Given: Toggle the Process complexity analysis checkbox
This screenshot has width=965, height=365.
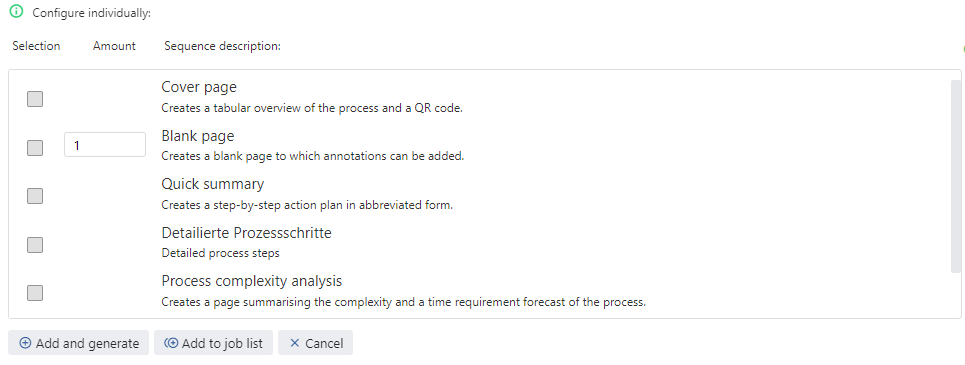Looking at the screenshot, I should point(35,293).
